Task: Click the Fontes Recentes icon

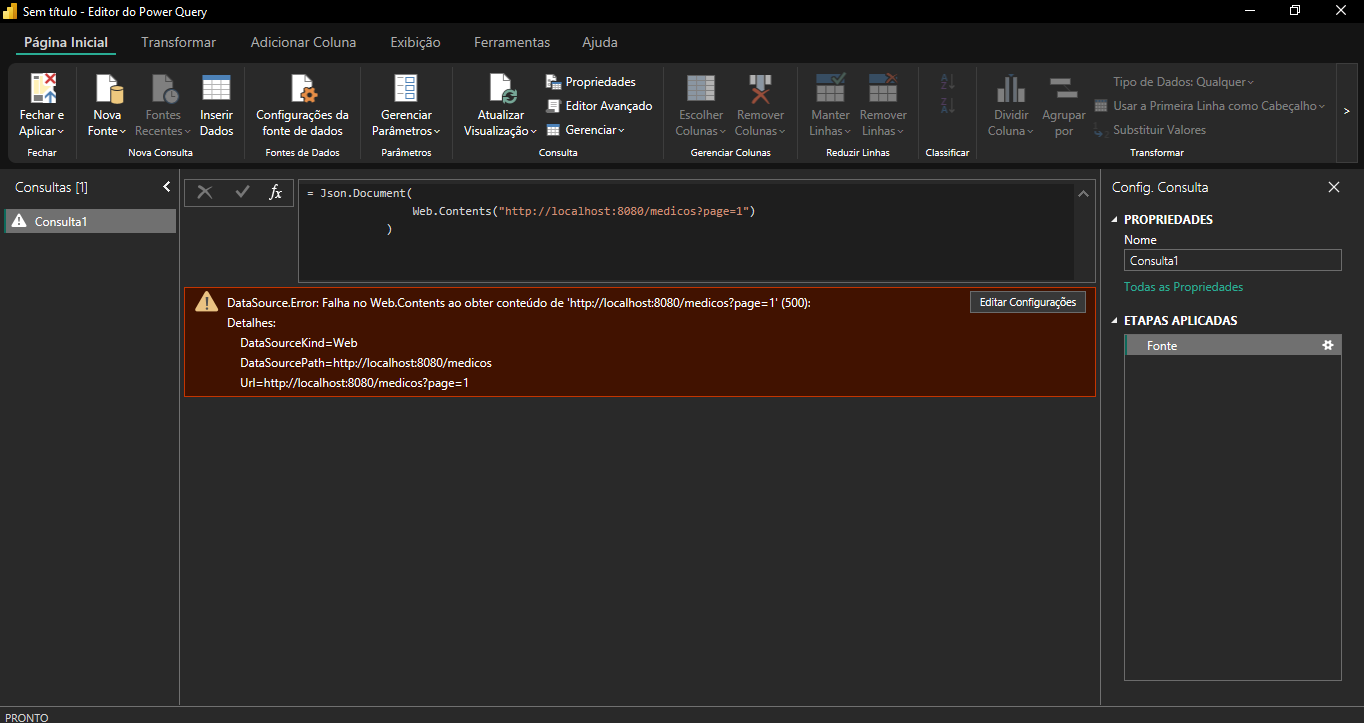Action: (x=163, y=88)
